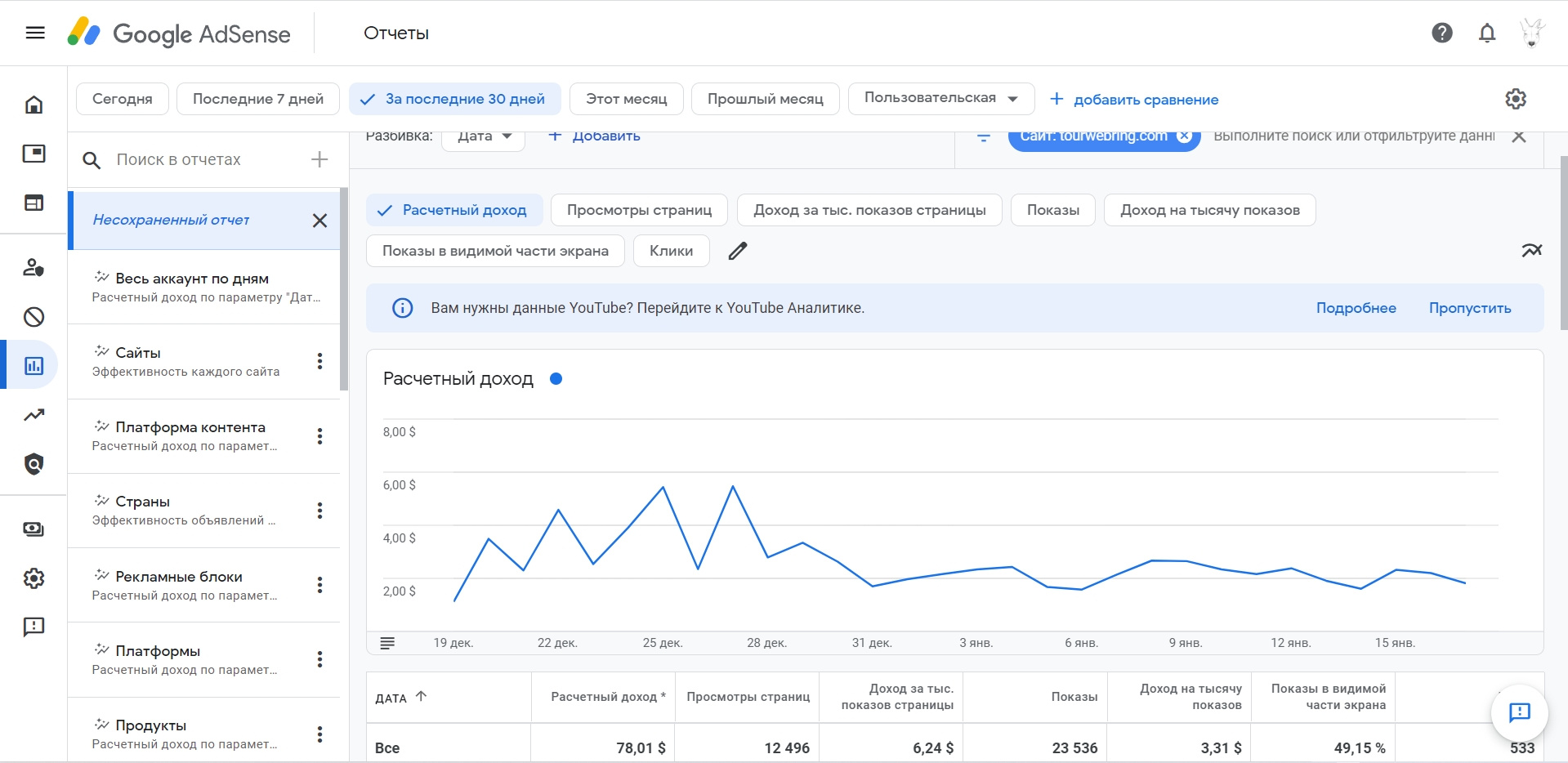1568x763 pixels.
Task: Go to Home in left sidebar
Action: [x=34, y=105]
